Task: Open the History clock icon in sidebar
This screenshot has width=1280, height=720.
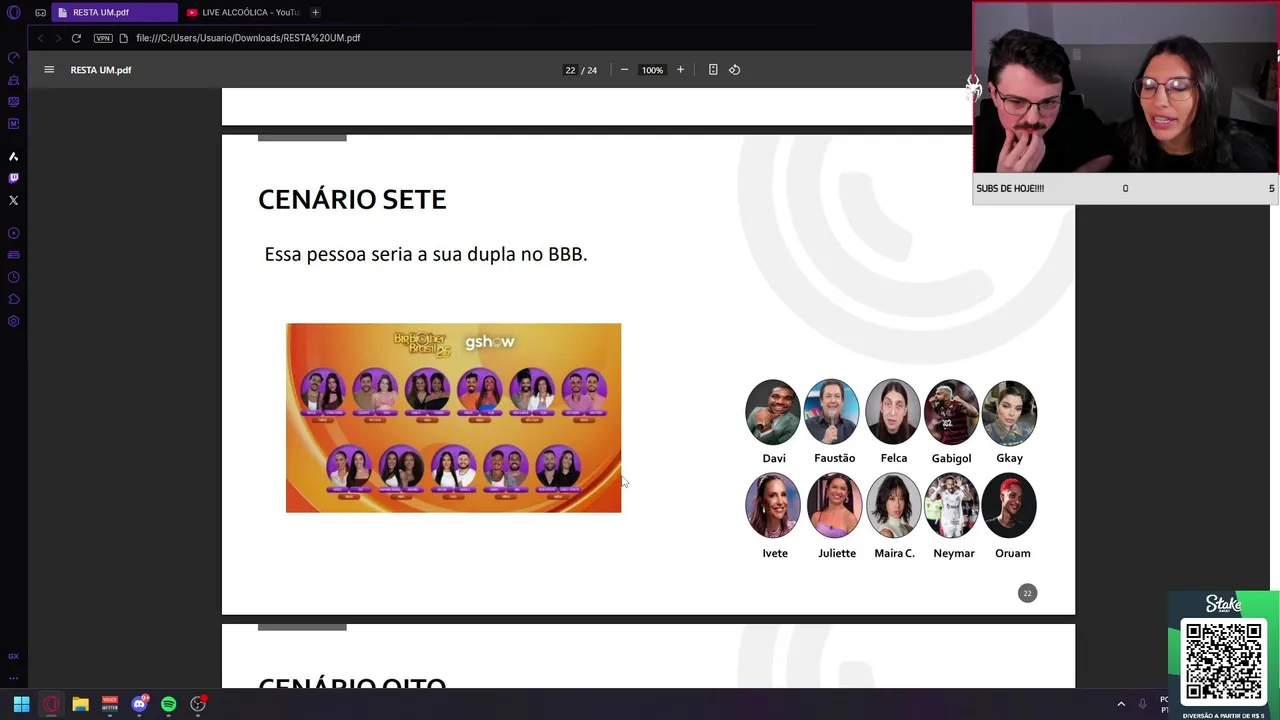Action: tap(14, 277)
